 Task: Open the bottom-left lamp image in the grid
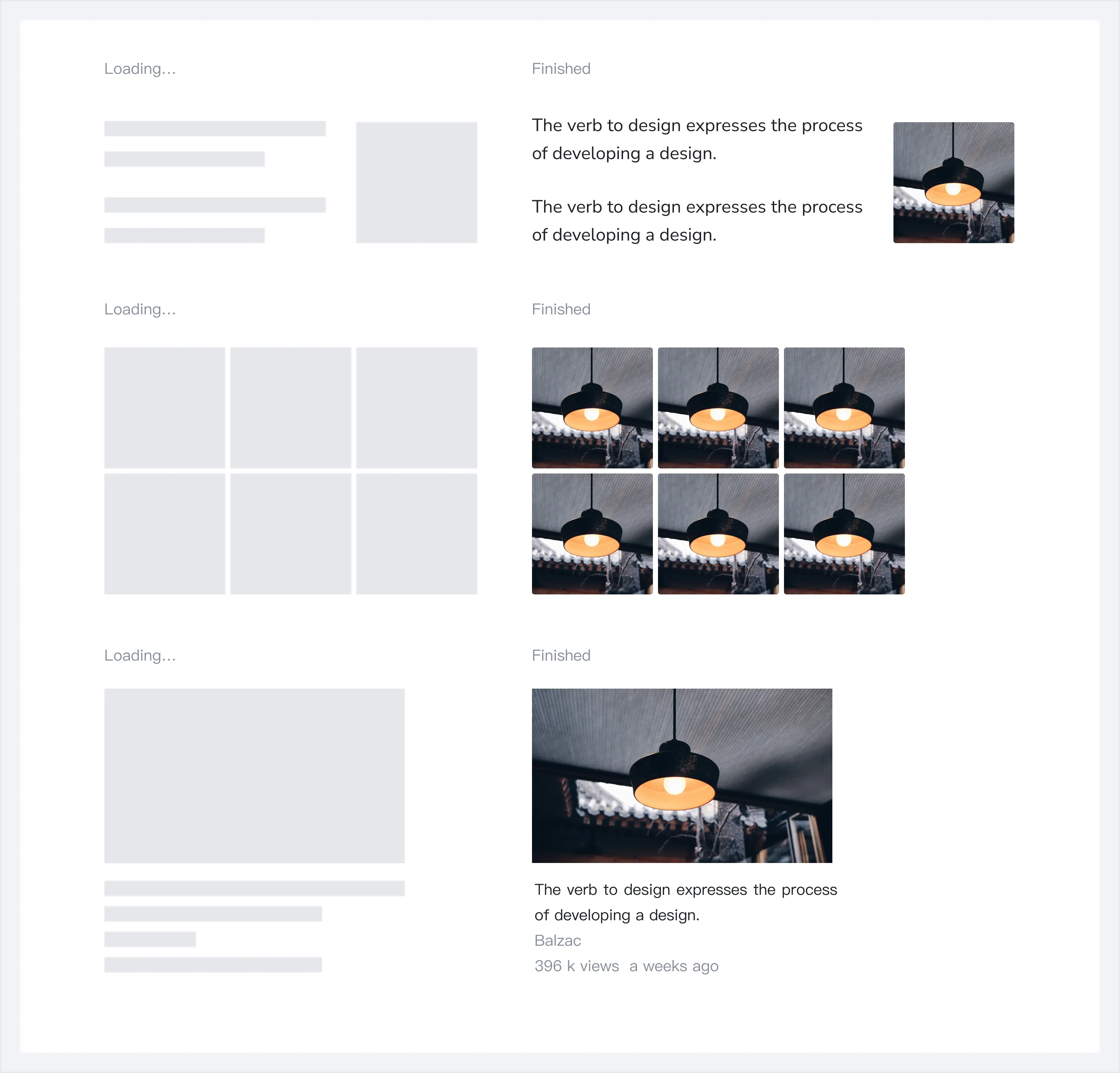point(592,534)
